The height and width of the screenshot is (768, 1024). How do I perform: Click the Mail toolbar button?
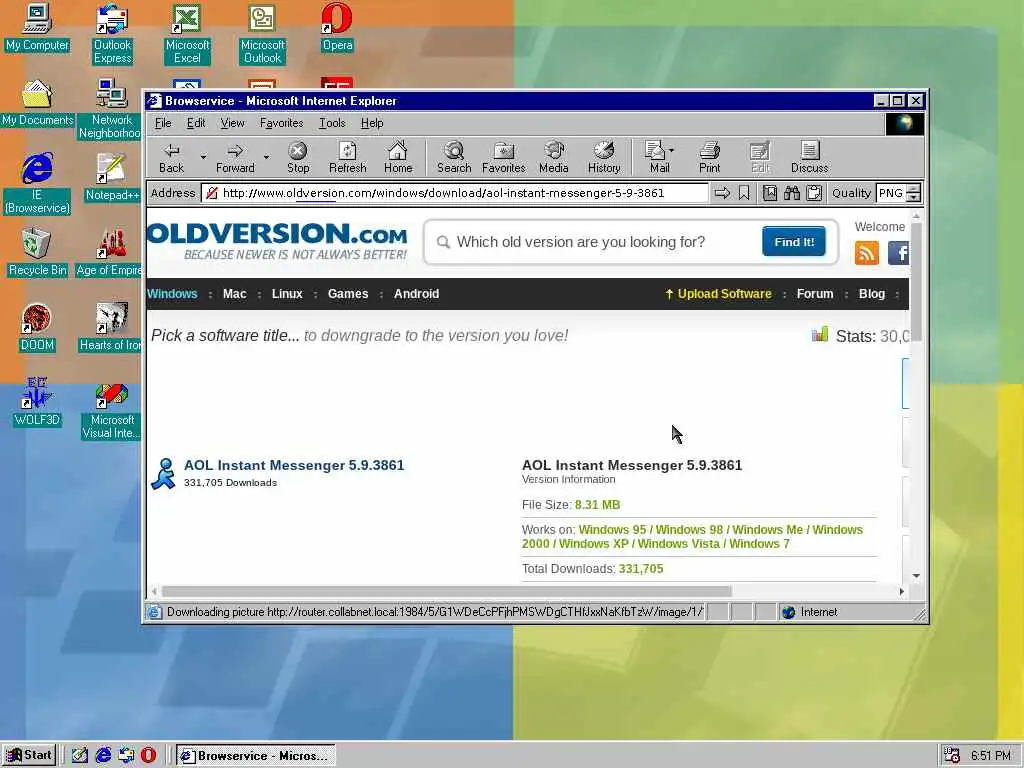coord(656,157)
